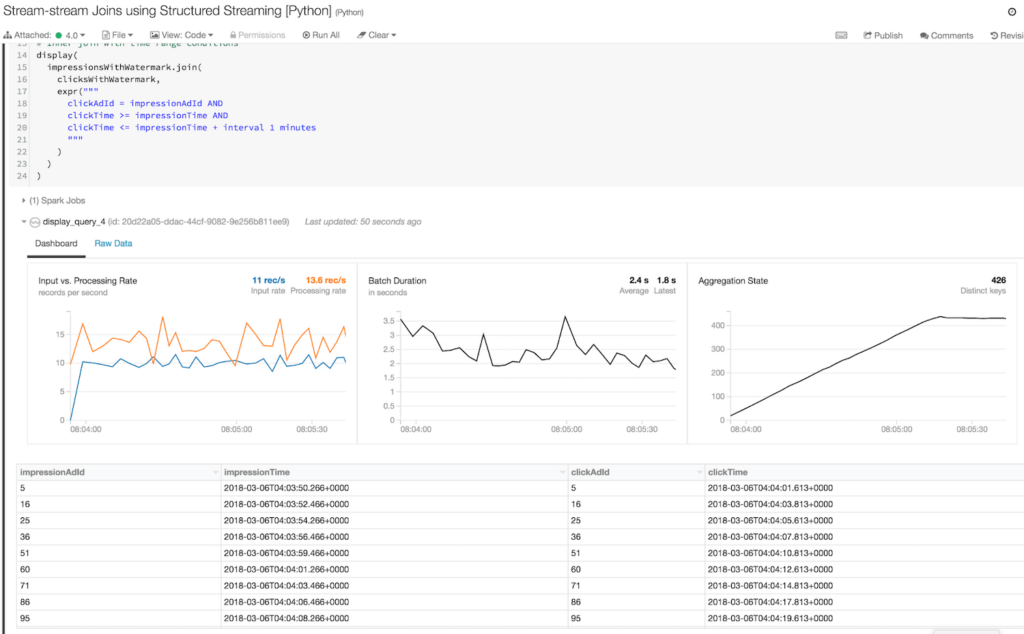Select the Dashboard tab

click(56, 243)
